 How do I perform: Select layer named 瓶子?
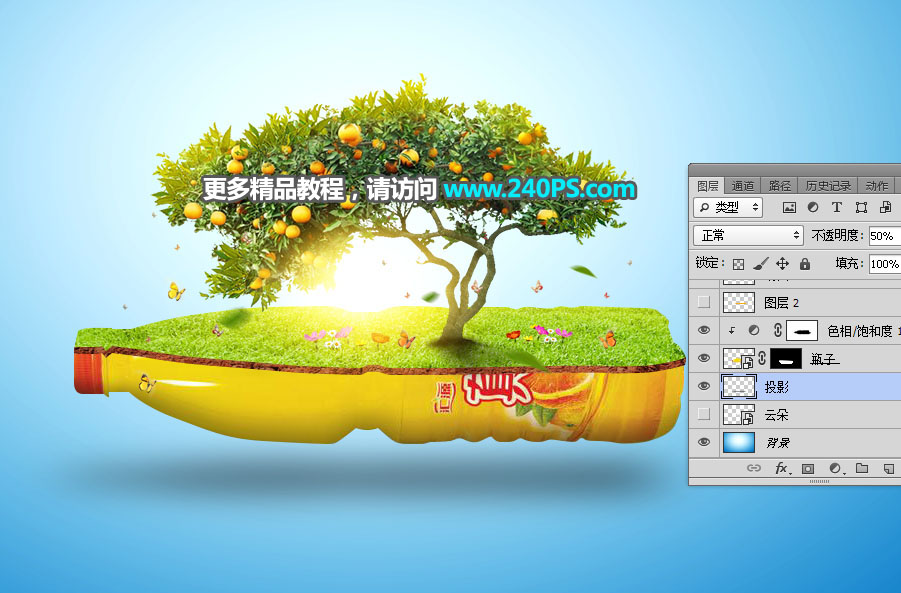click(824, 359)
